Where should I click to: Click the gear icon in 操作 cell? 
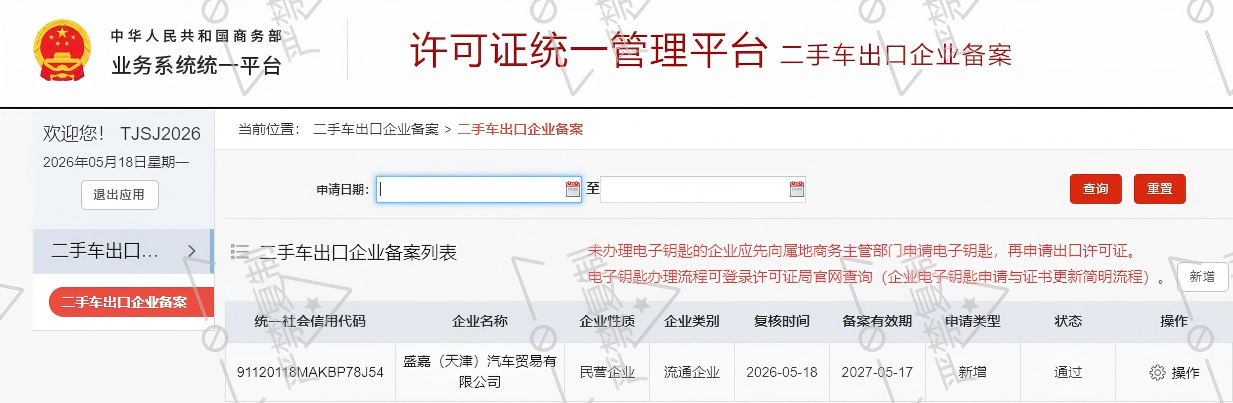[x=1157, y=372]
